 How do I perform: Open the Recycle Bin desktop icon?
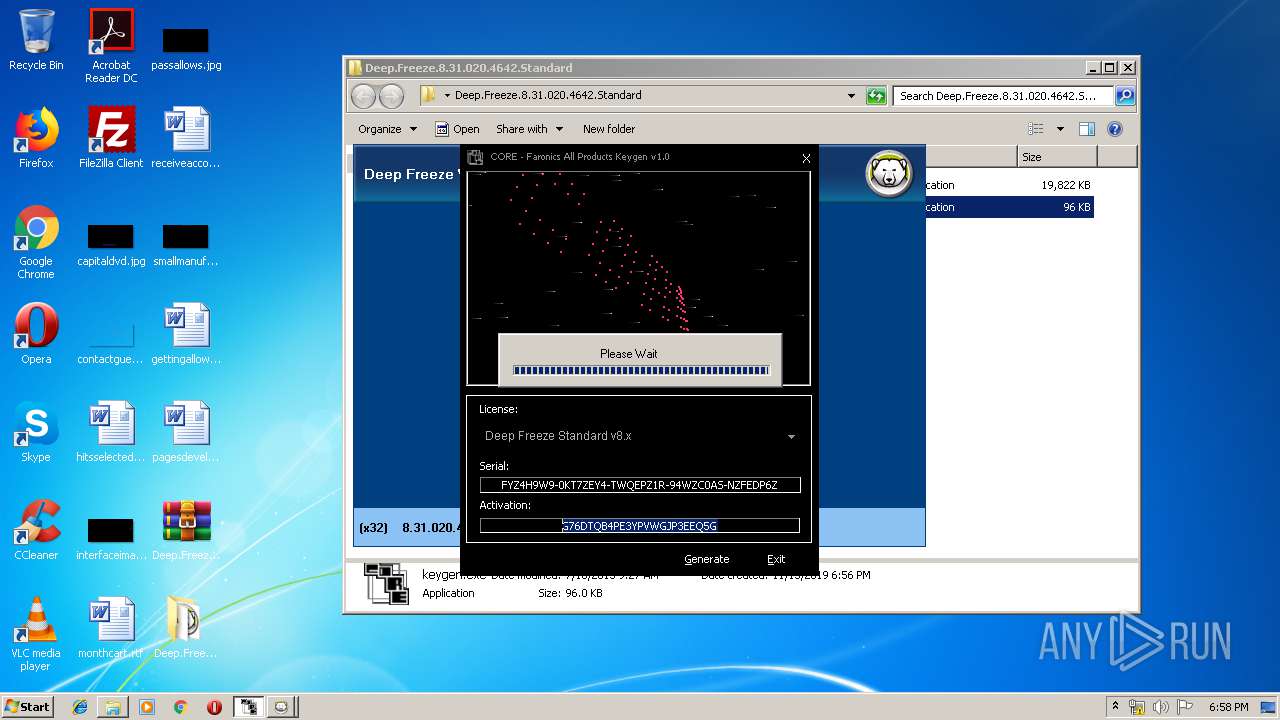[x=36, y=40]
